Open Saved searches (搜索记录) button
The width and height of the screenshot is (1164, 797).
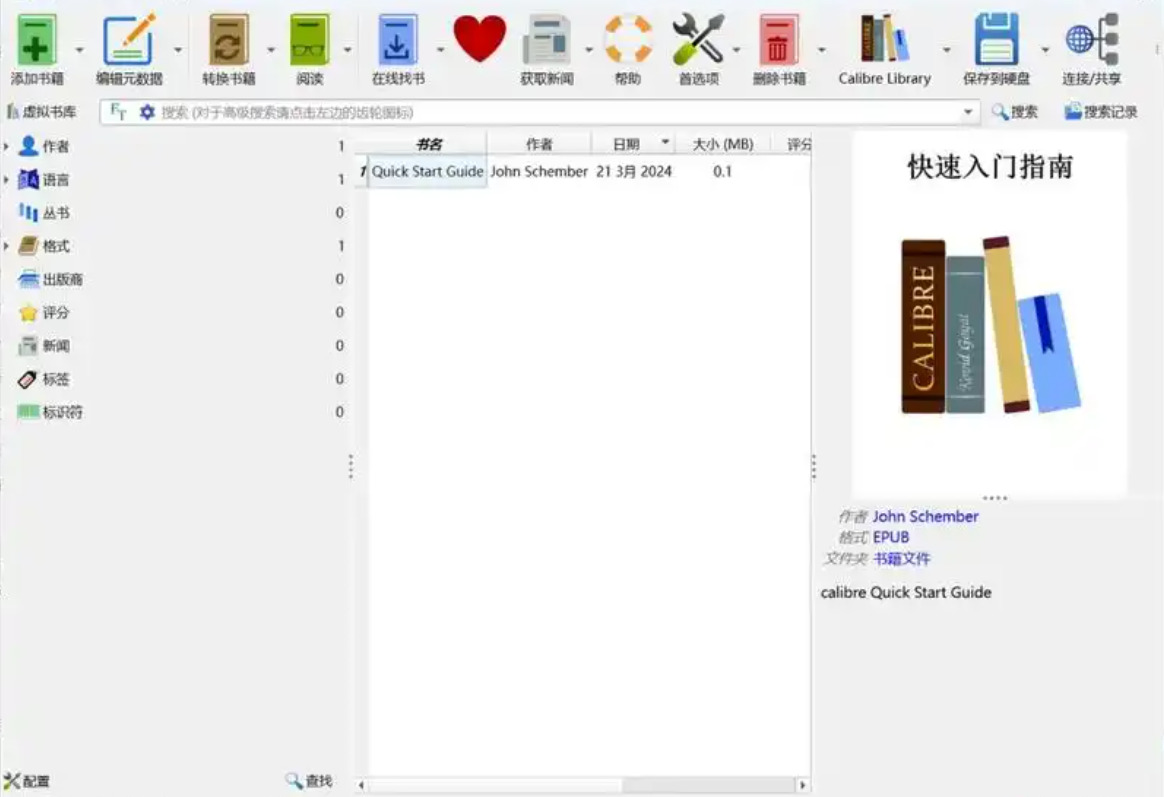tap(1101, 112)
